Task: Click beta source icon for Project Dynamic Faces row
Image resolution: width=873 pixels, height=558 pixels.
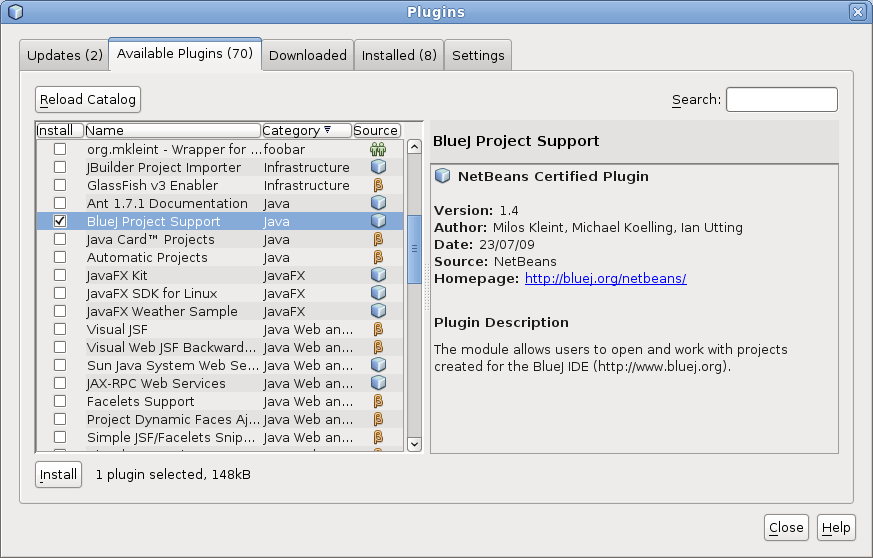Action: [x=379, y=419]
